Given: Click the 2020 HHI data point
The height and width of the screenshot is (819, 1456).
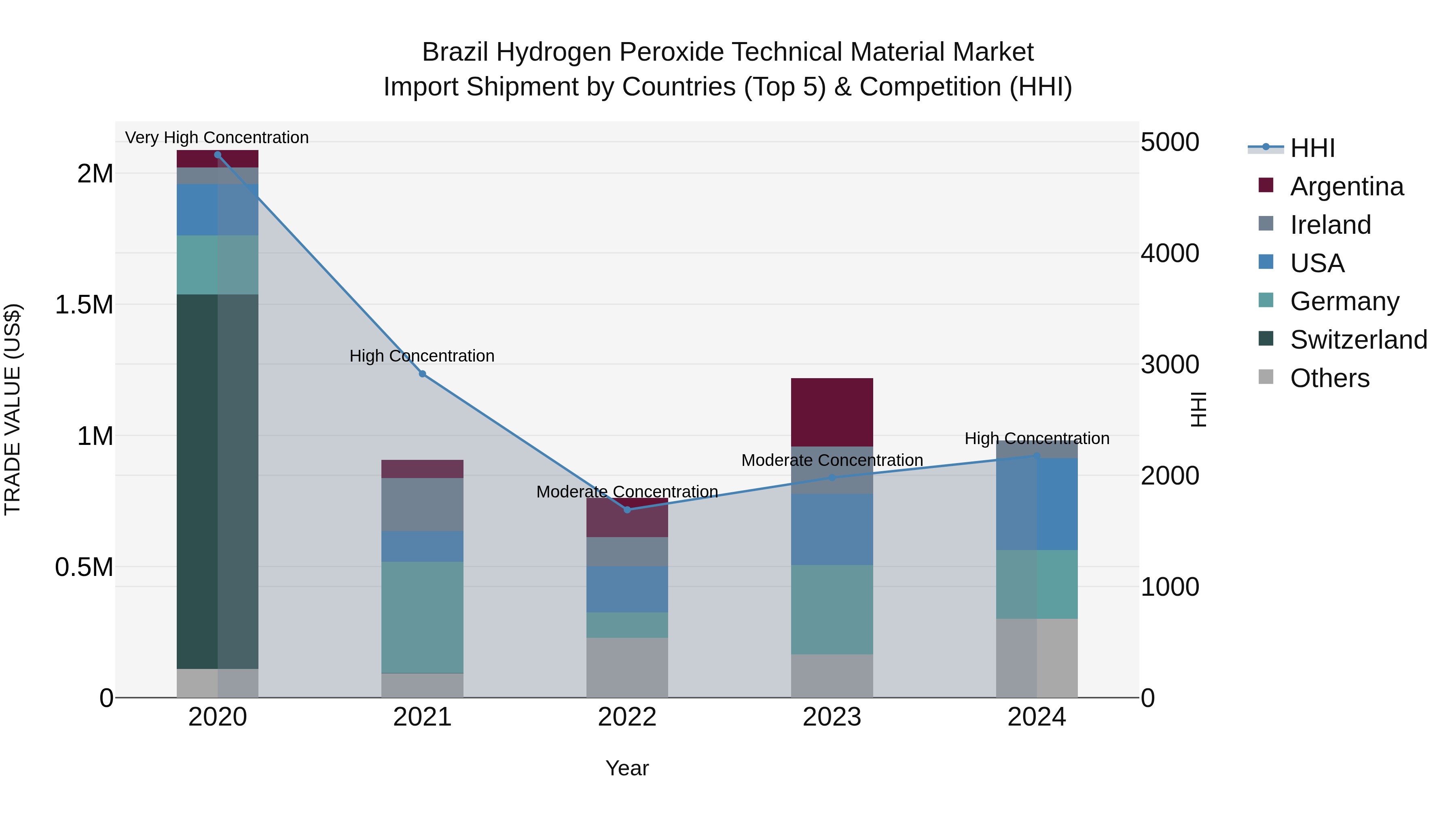Looking at the screenshot, I should coord(218,155).
